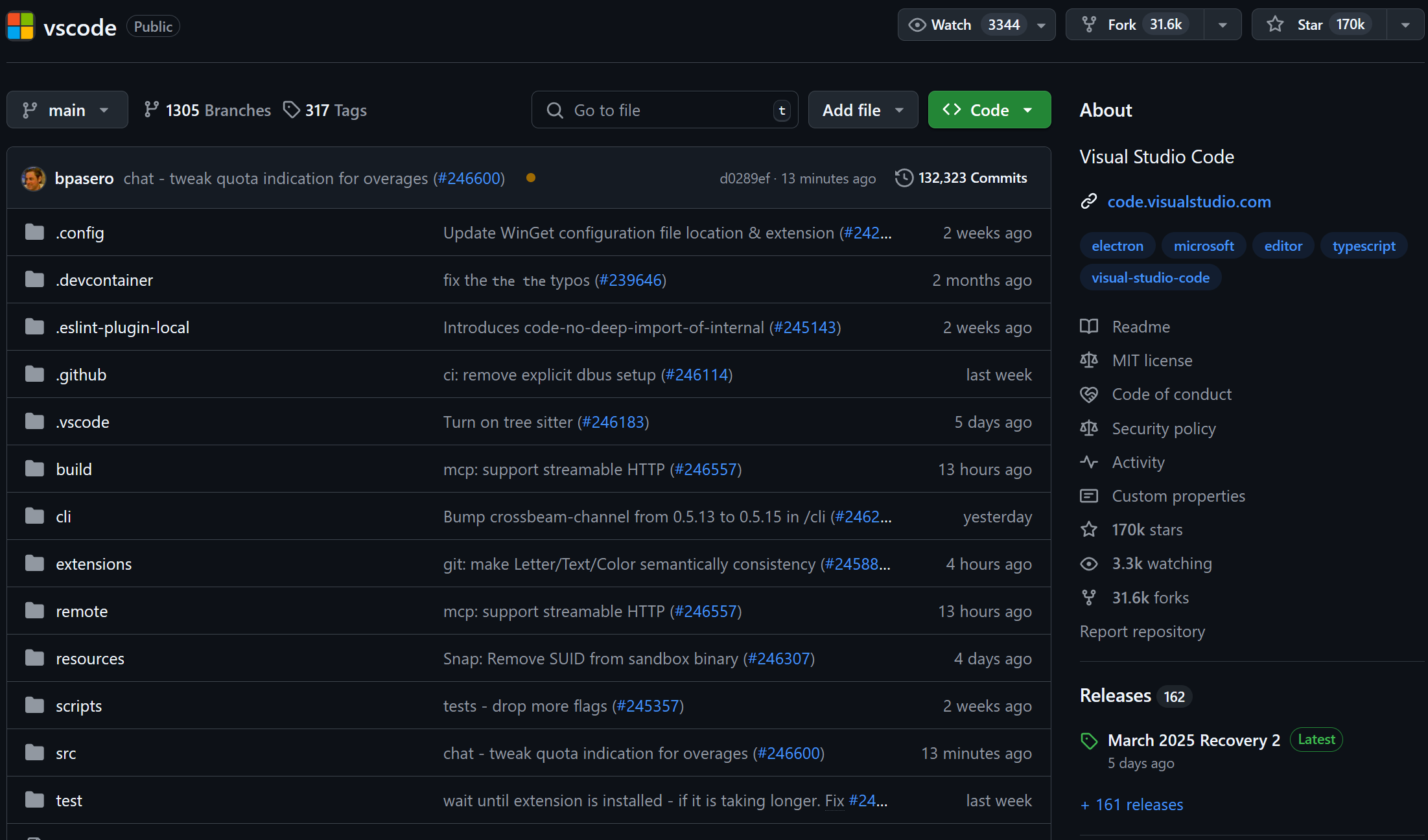Click the March 2025 Recovery tag icon

tap(1089, 741)
